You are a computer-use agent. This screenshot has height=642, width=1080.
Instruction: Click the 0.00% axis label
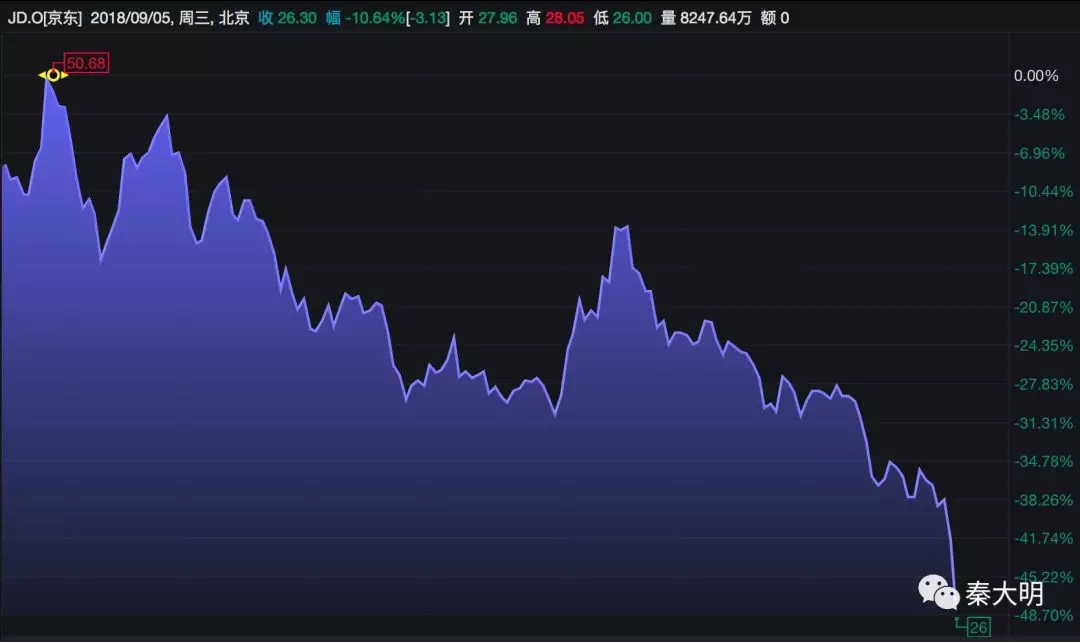(1035, 76)
